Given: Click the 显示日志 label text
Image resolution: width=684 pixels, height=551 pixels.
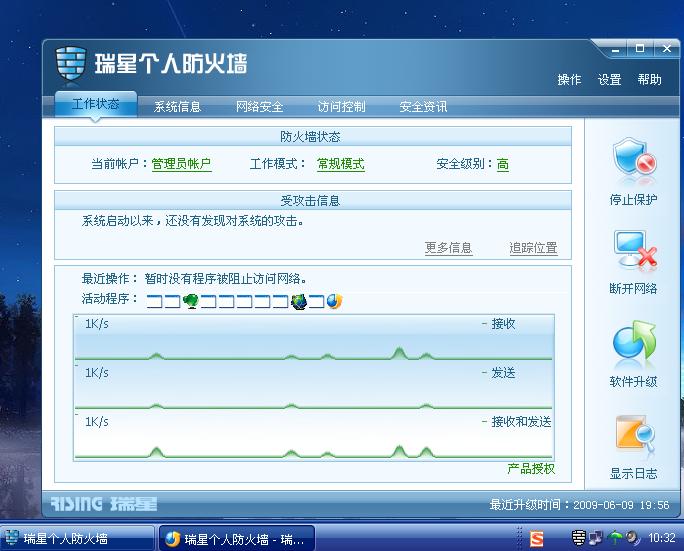Looking at the screenshot, I should (x=633, y=473).
